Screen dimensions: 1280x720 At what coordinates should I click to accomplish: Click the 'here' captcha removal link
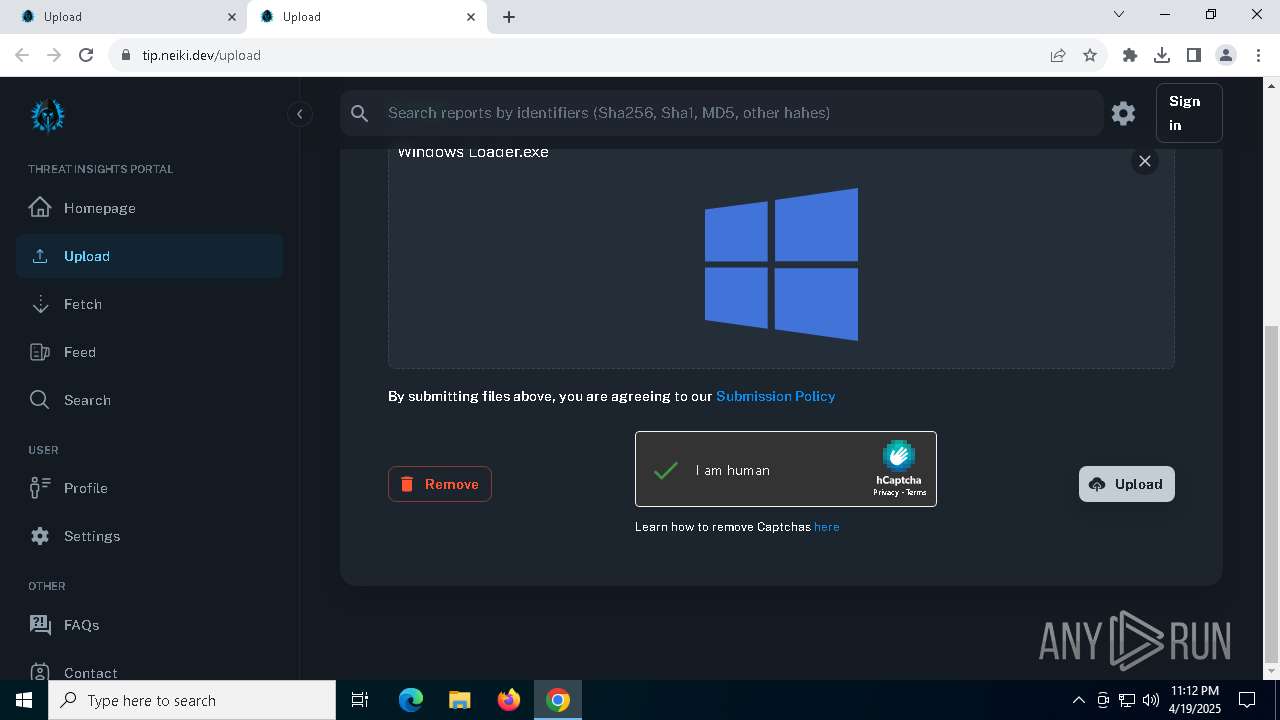(827, 527)
